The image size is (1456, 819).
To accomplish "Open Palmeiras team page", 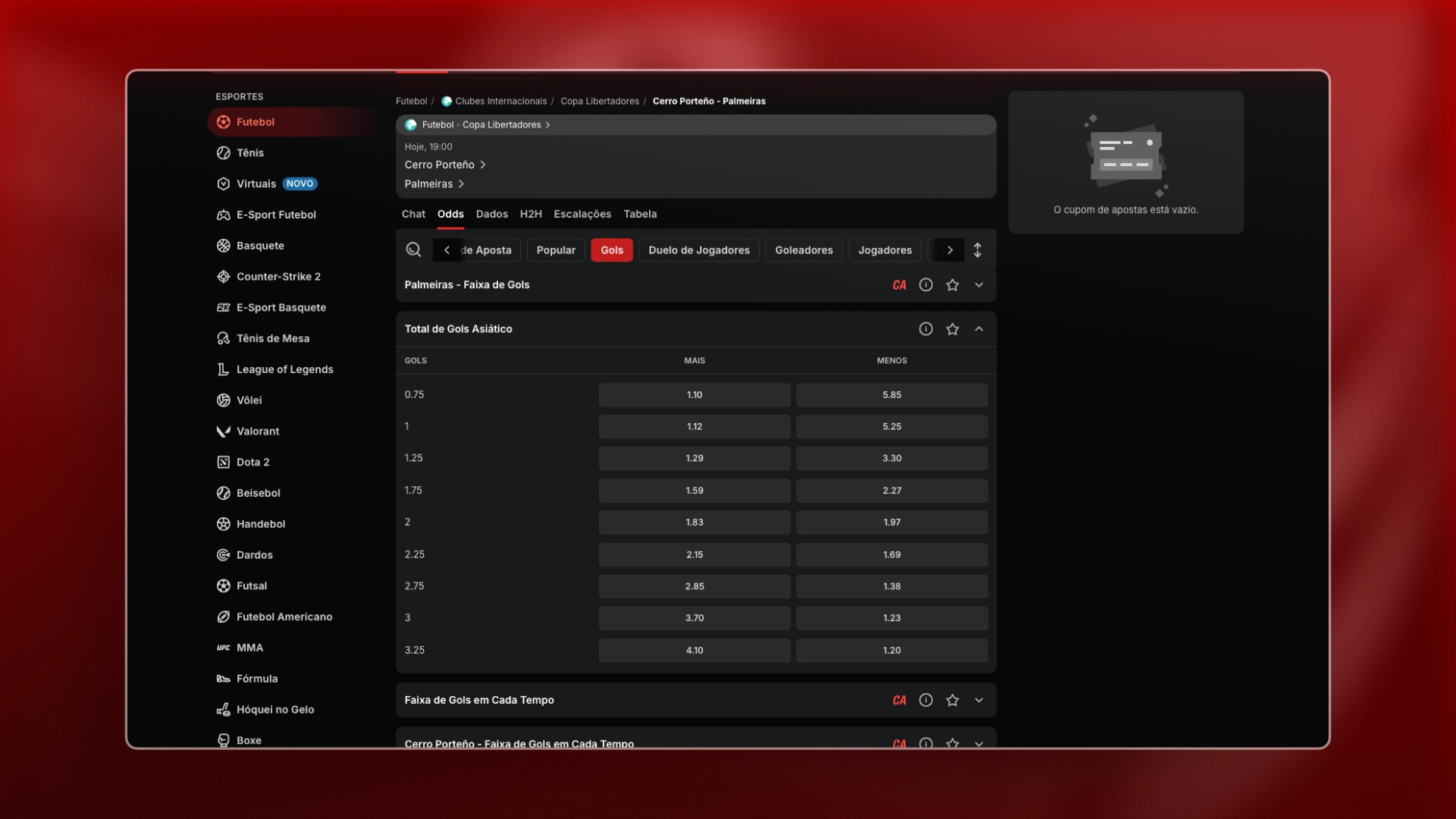I will coord(435,184).
